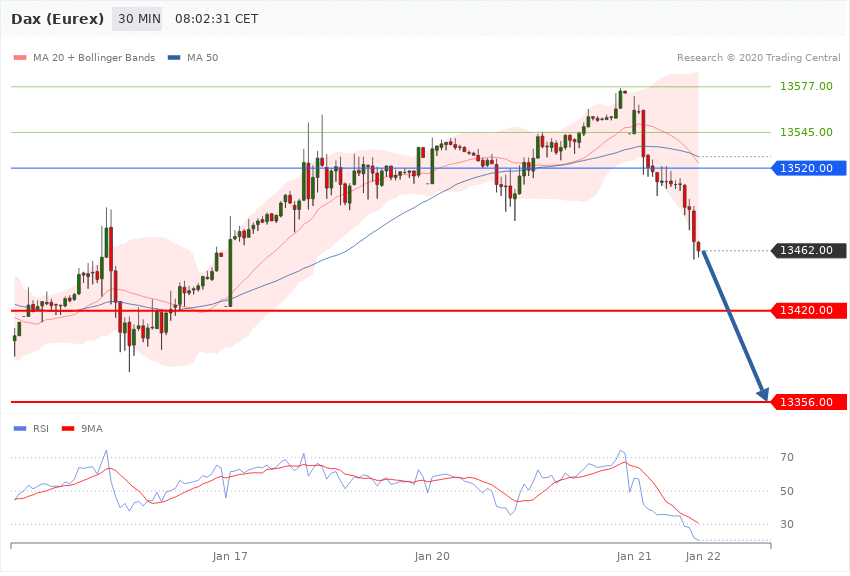Click the 13545.00 resistance level label
Screen dimensions: 850x576
pos(806,132)
